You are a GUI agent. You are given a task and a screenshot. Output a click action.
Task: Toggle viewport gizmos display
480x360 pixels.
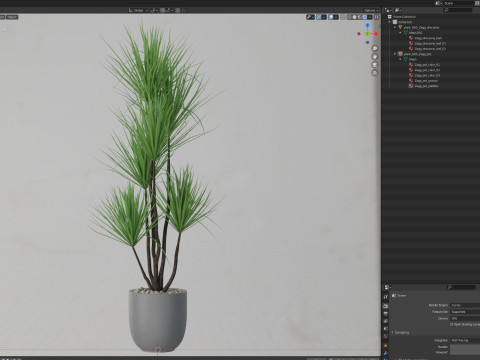coord(319,17)
